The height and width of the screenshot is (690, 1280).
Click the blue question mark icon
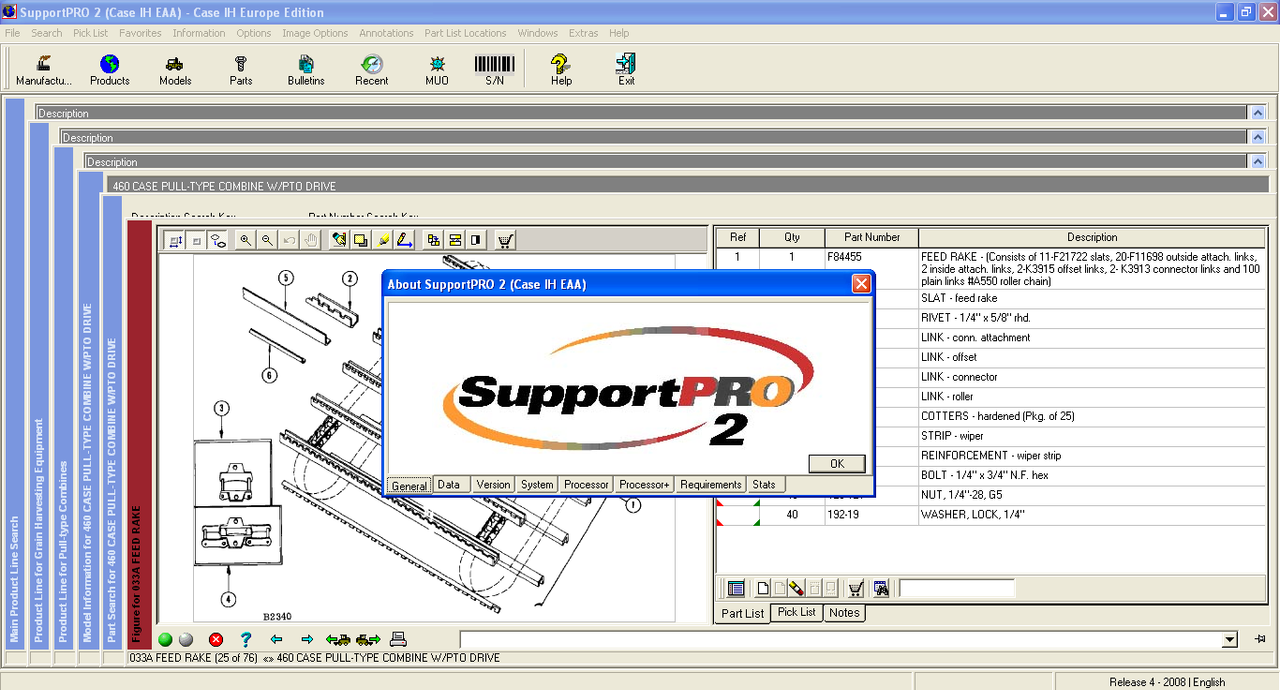246,639
